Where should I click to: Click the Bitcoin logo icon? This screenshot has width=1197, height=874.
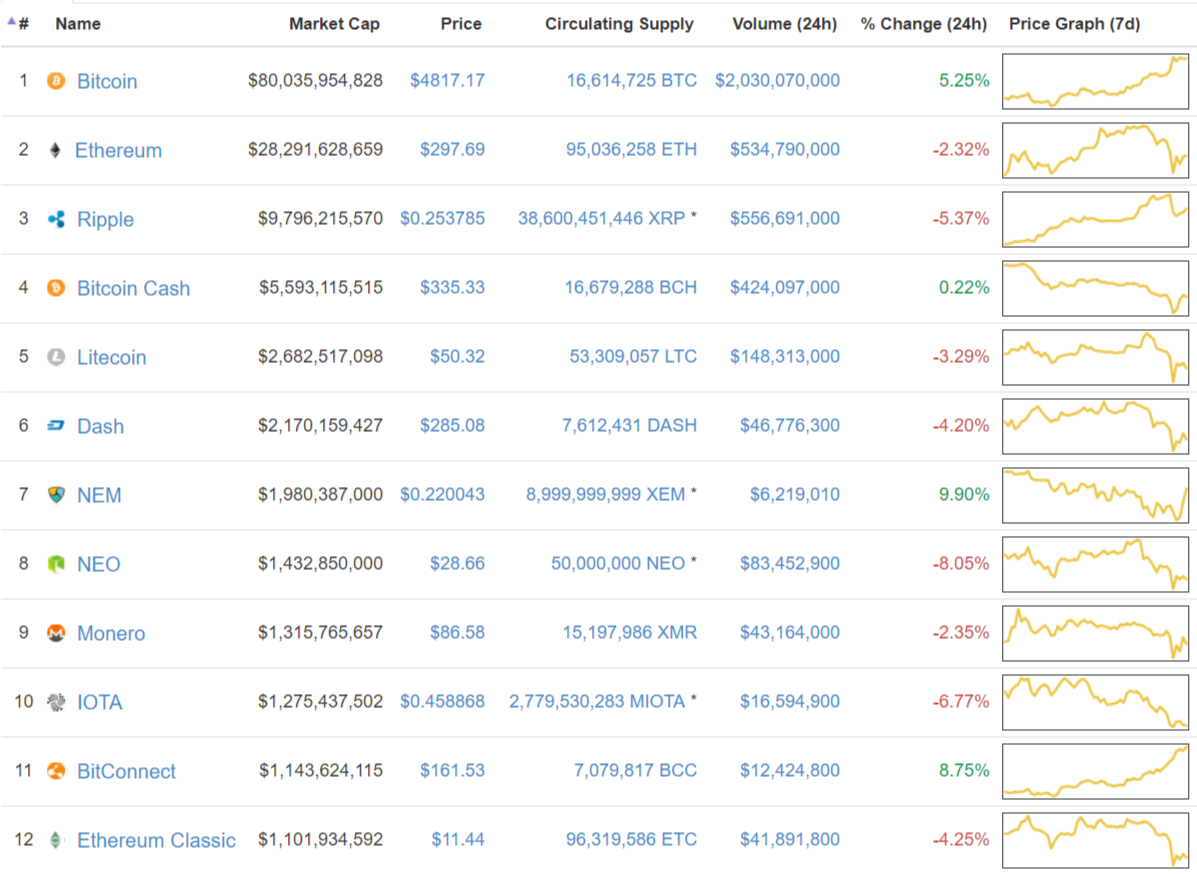tap(56, 80)
